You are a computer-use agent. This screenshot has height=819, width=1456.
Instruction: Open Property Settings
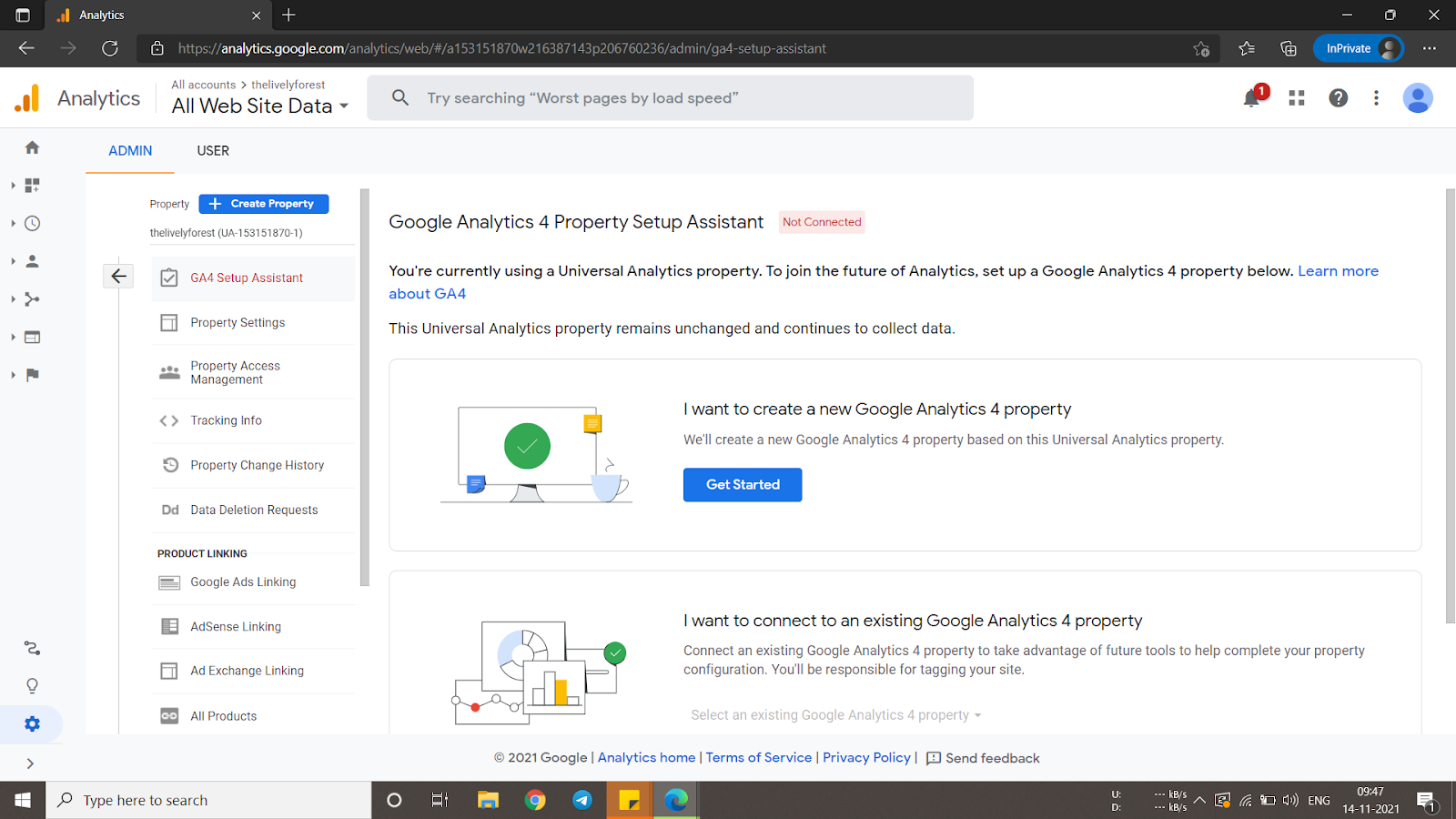click(x=253, y=323)
